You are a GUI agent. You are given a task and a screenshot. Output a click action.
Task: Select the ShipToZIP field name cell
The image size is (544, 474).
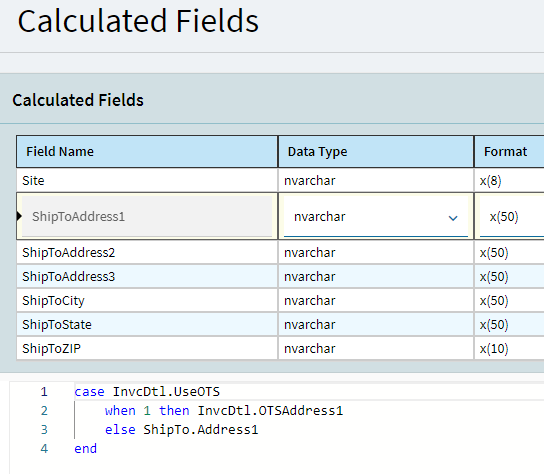click(x=147, y=348)
